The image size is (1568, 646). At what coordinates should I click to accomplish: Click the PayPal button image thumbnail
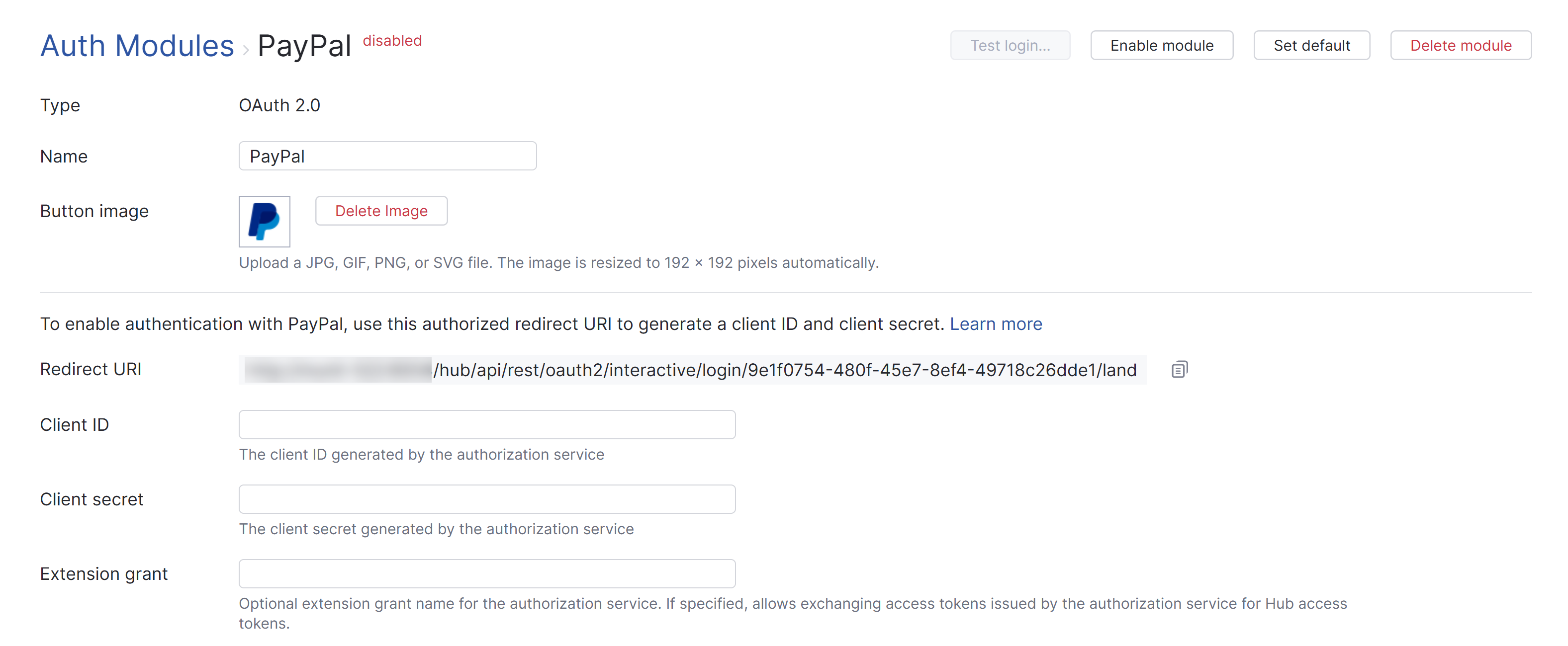pyautogui.click(x=264, y=222)
